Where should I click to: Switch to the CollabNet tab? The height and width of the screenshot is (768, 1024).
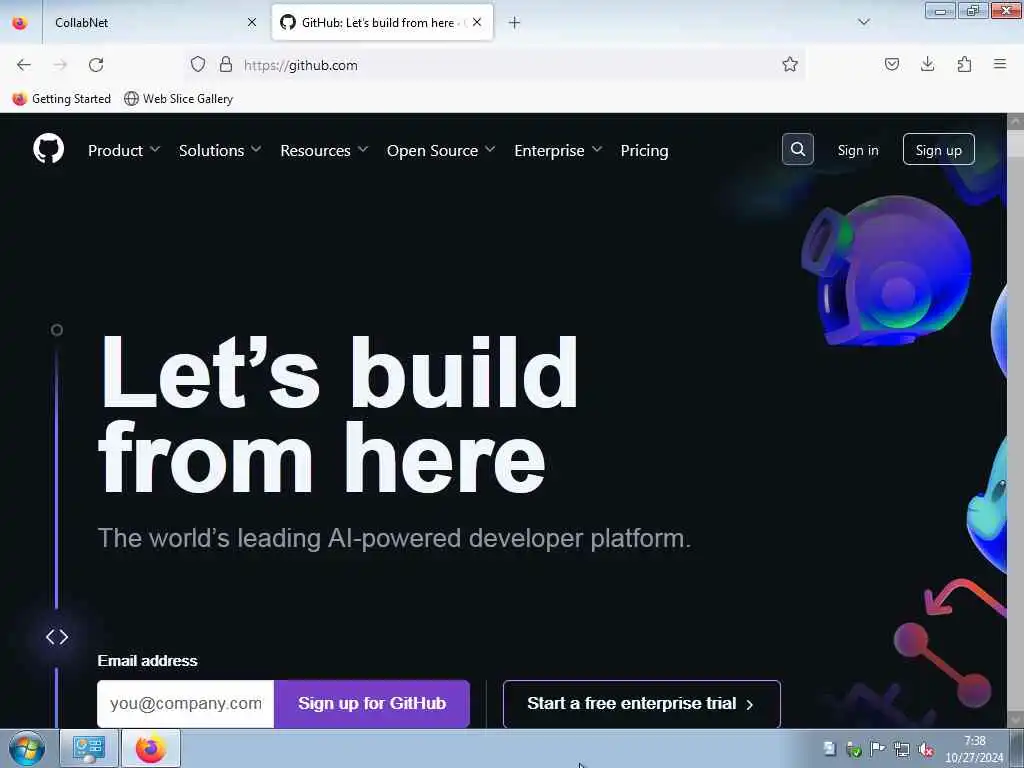click(153, 22)
